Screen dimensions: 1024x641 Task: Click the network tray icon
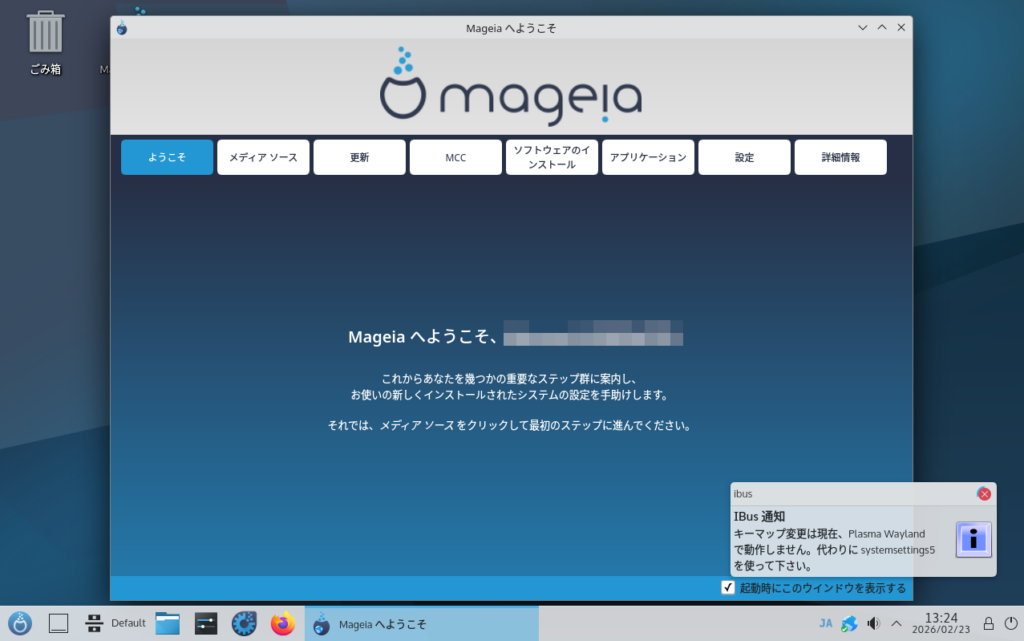point(849,624)
